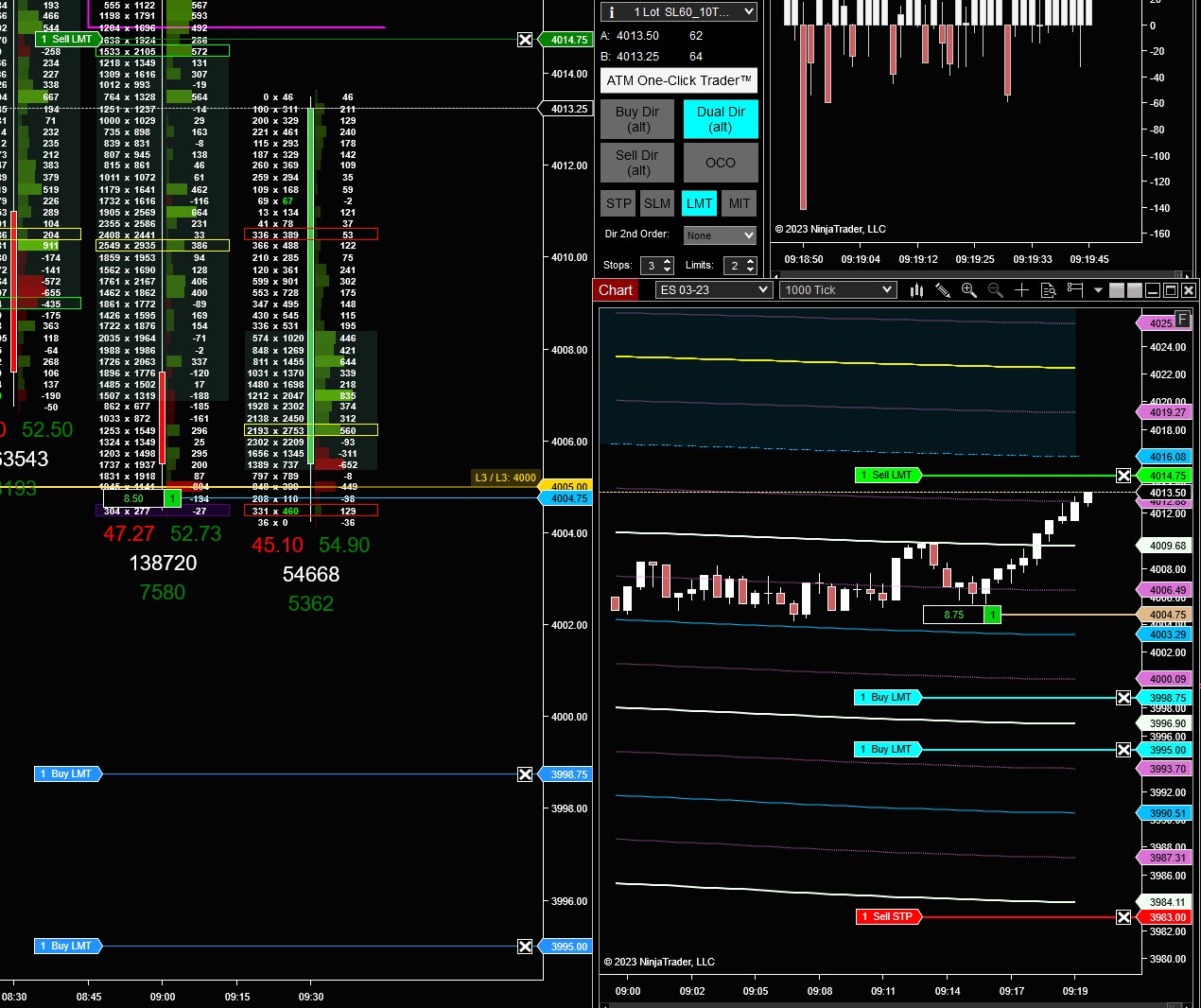Expand the chart toolbar dropdown arrow
The height and width of the screenshot is (1008, 1201).
tap(1098, 290)
